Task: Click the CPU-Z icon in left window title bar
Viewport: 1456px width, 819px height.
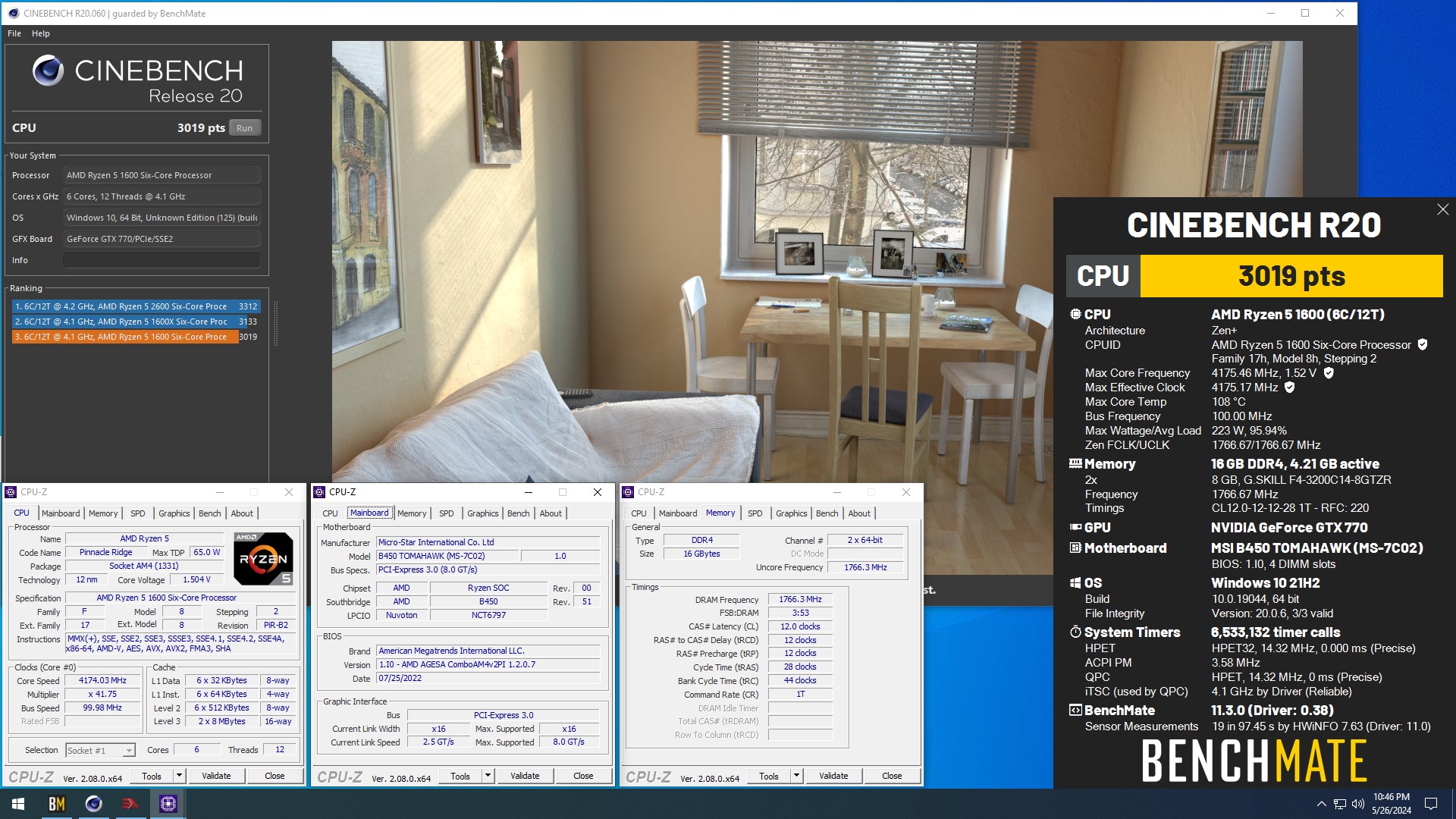Action: (11, 492)
